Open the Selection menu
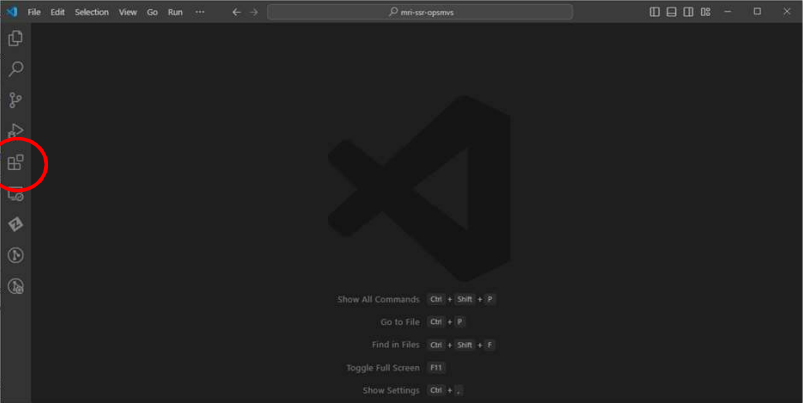The height and width of the screenshot is (403, 803). [92, 12]
